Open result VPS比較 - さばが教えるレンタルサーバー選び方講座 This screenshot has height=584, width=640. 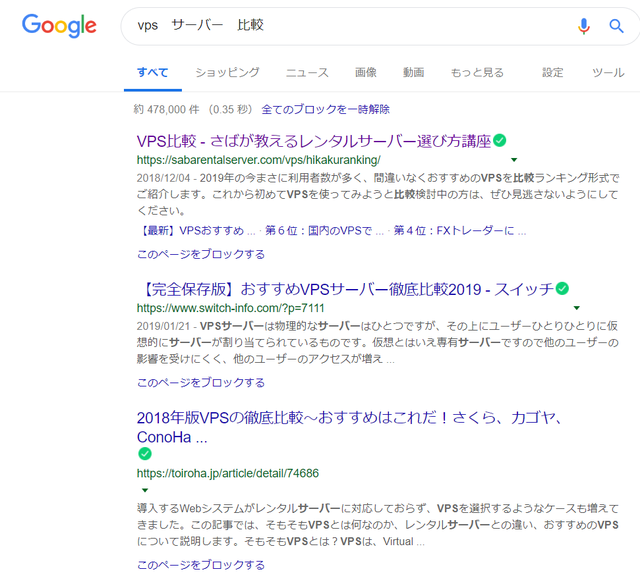[313, 141]
